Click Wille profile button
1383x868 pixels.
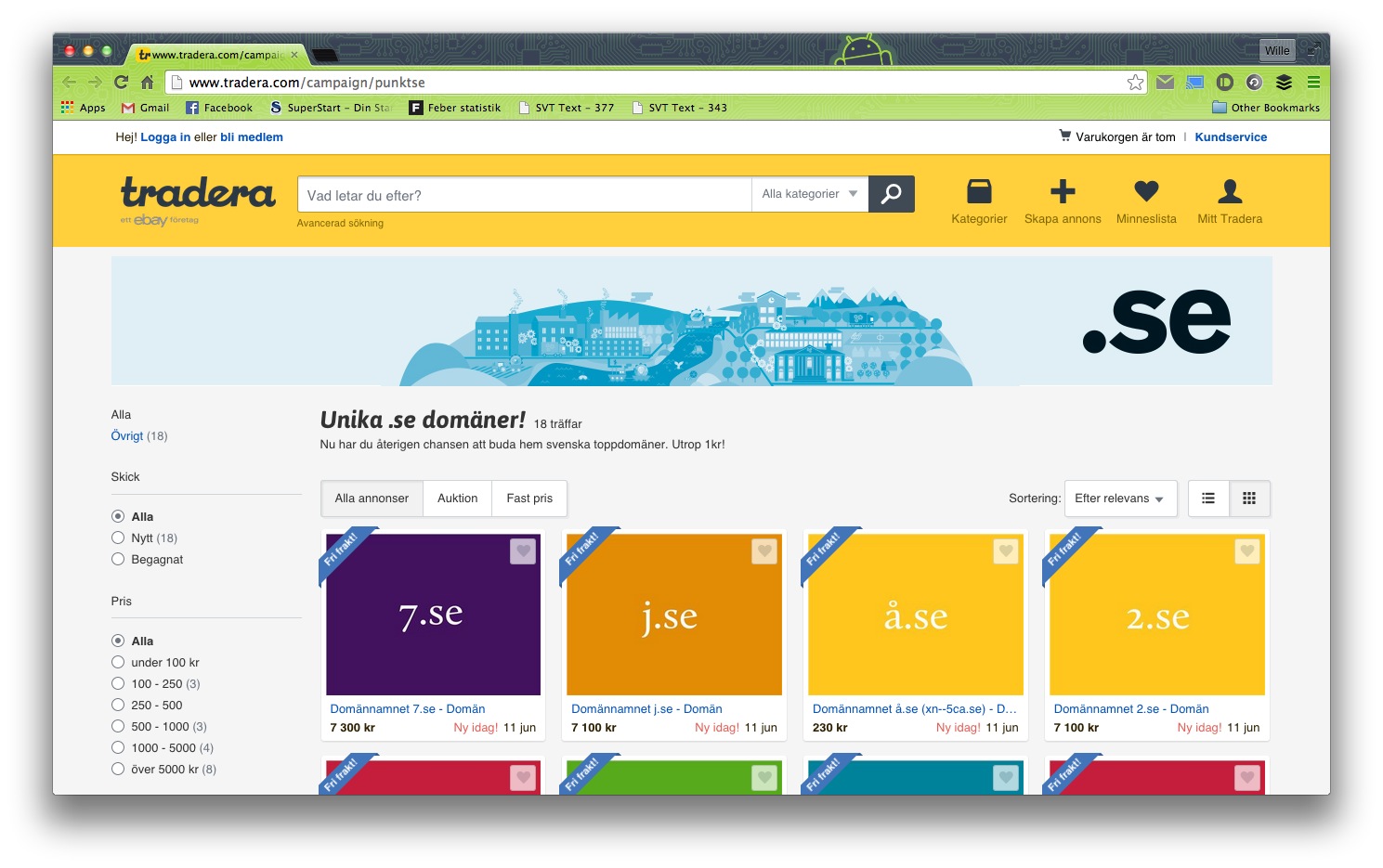1277,50
